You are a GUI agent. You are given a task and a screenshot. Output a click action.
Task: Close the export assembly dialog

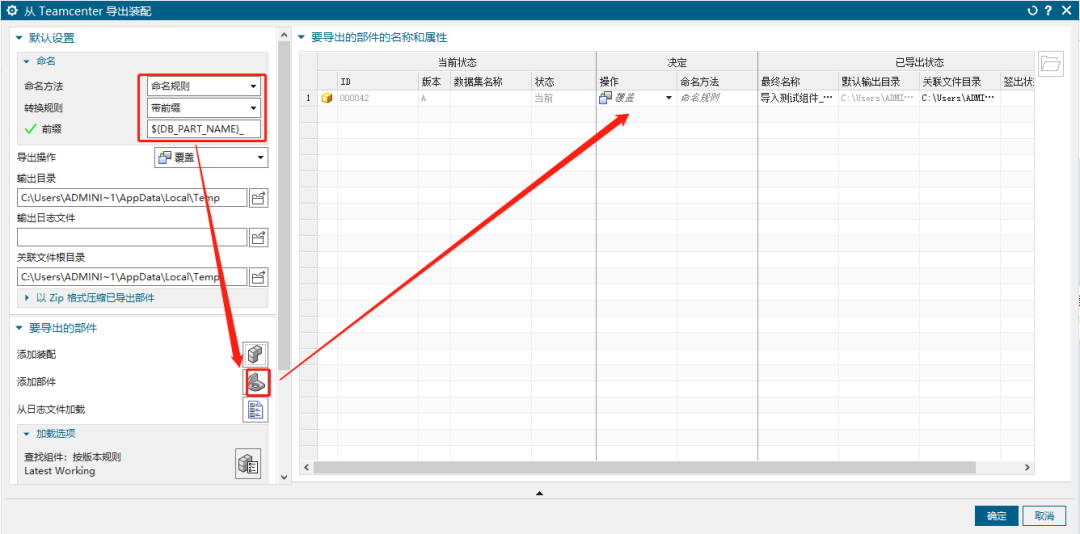pos(1066,10)
